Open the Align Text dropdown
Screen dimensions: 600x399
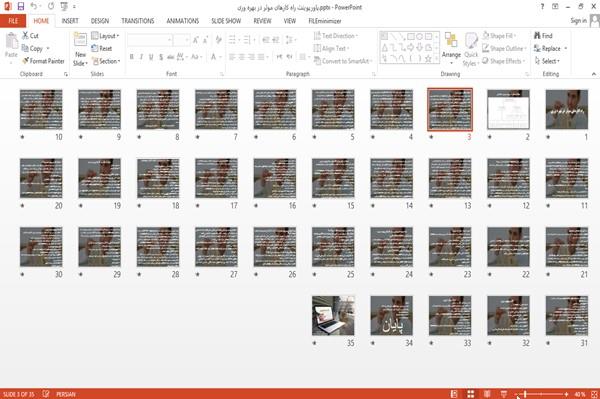point(331,49)
